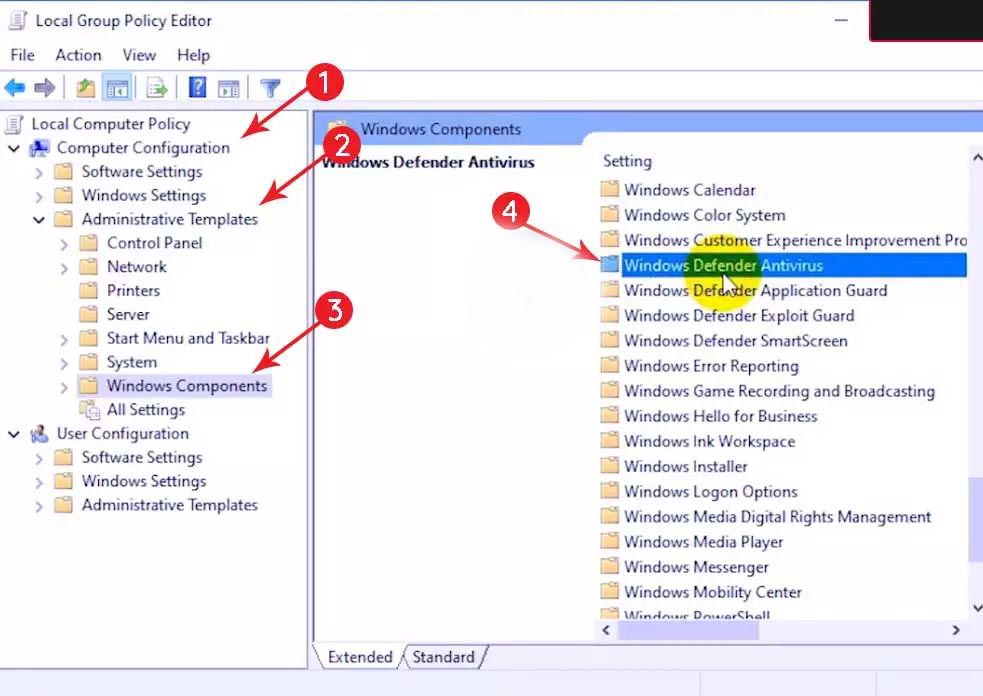
Task: Select Printers in the tree
Action: pos(134,291)
